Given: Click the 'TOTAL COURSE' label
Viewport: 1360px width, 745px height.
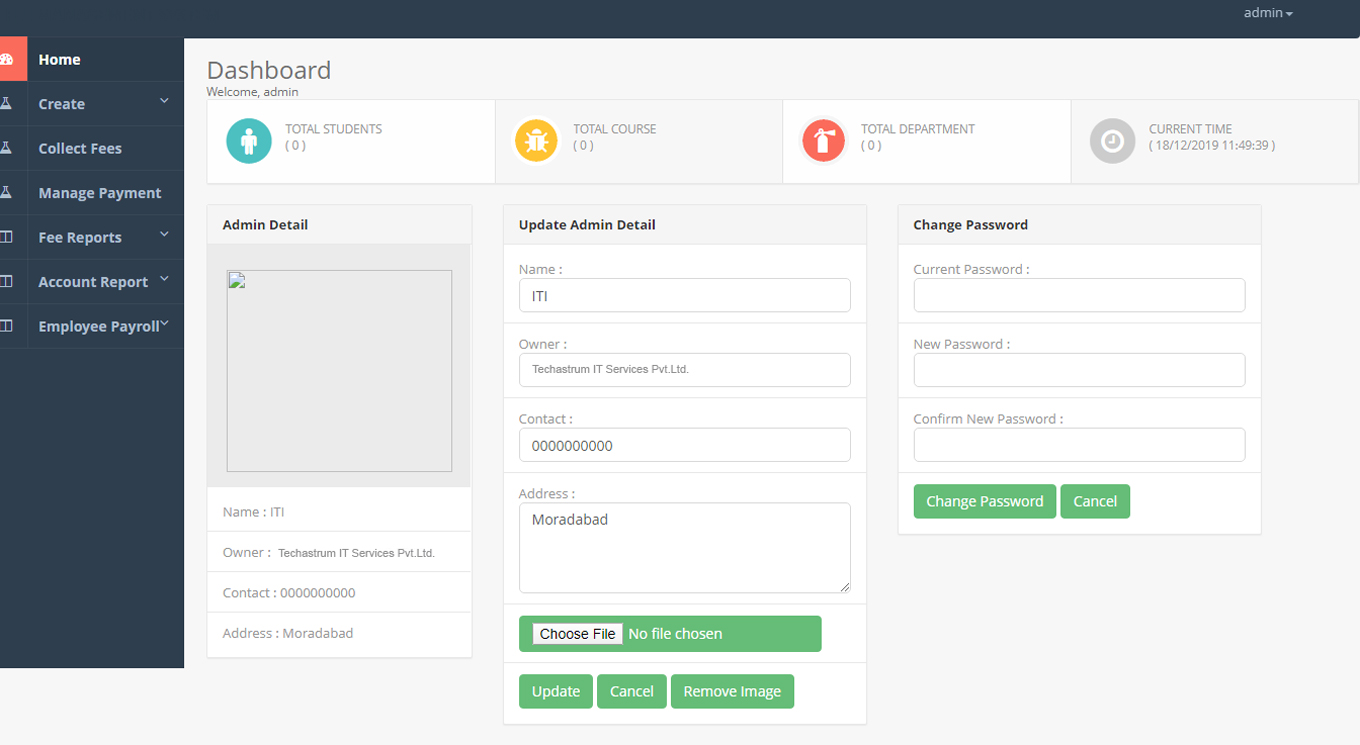Looking at the screenshot, I should pos(615,129).
